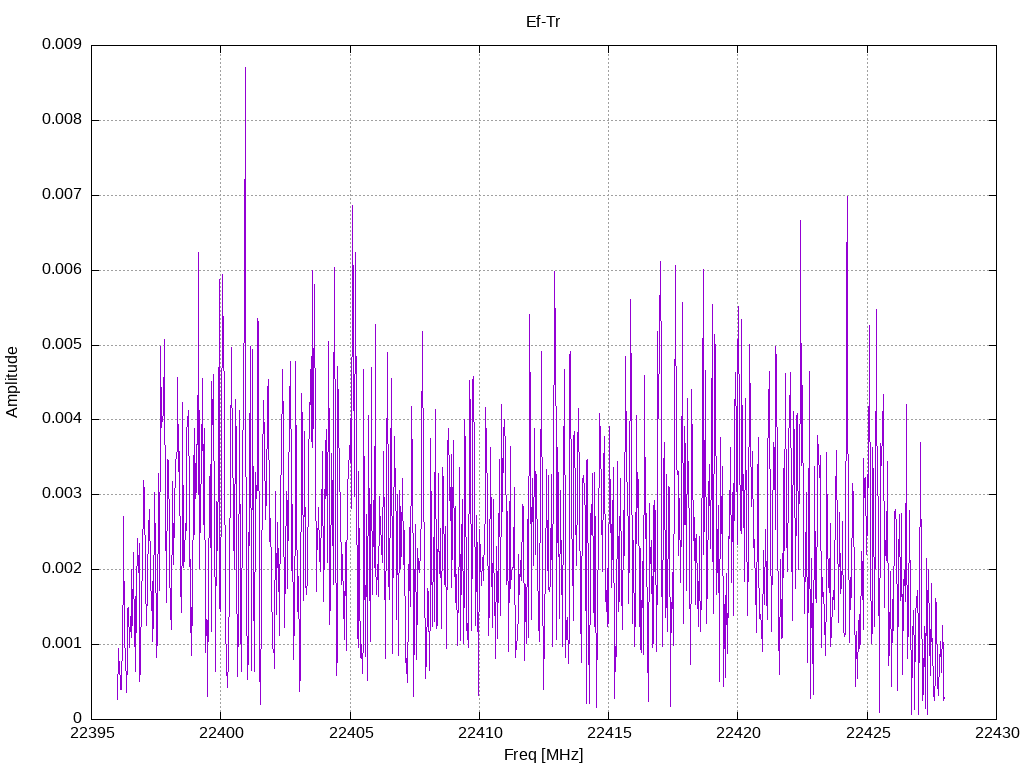Click the 'Freq [MHz]' x-axis label

point(543,755)
